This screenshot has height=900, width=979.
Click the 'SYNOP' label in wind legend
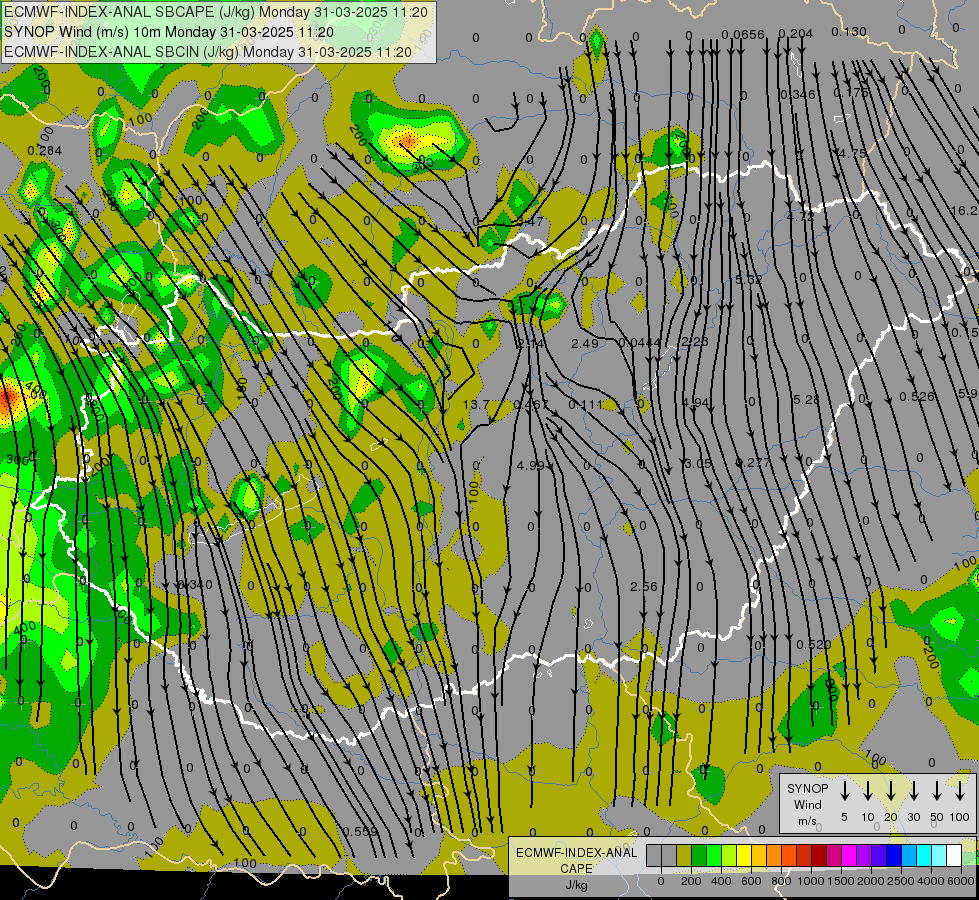pyautogui.click(x=807, y=788)
